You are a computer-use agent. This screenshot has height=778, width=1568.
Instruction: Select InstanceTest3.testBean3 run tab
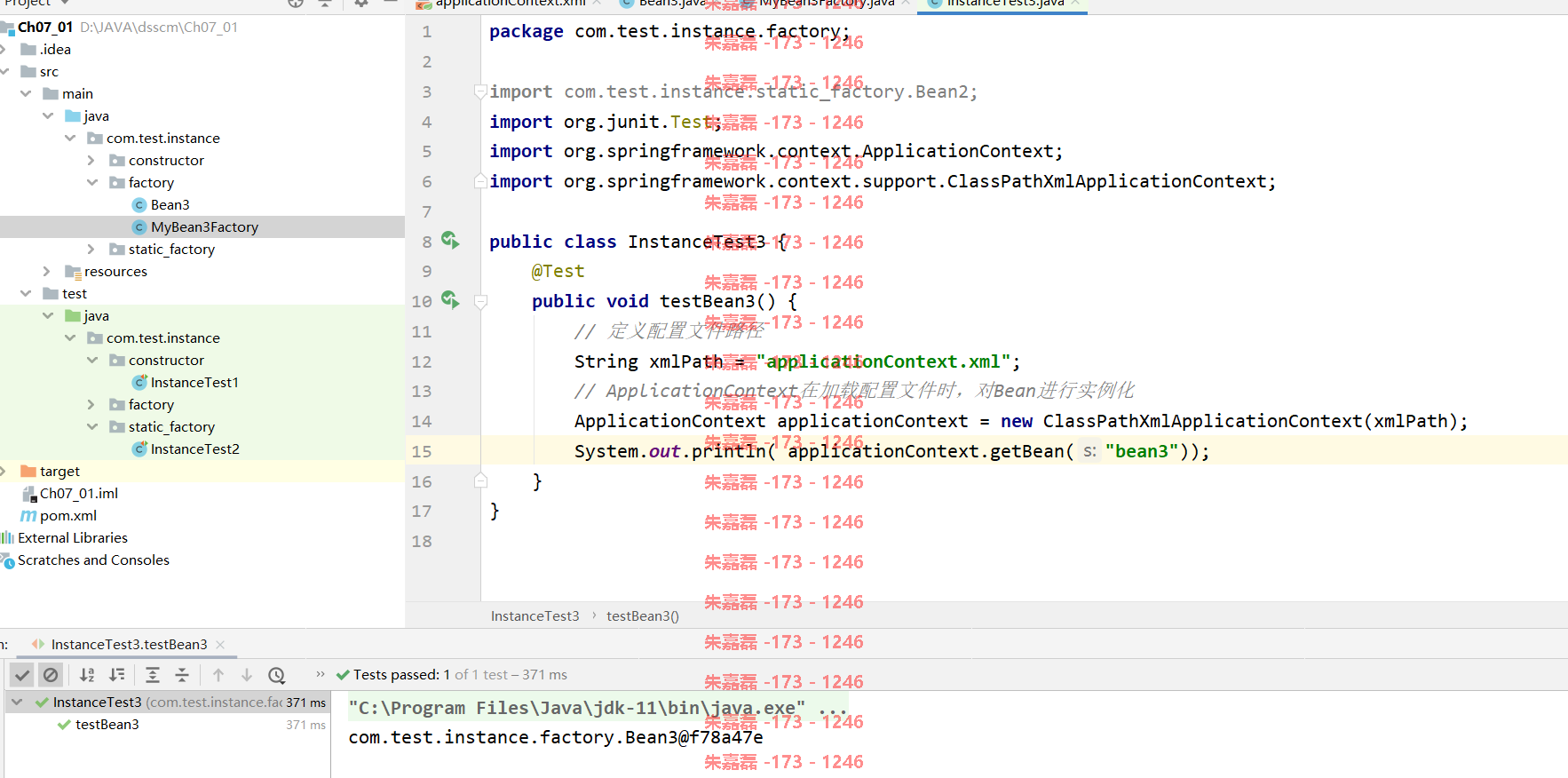tap(129, 644)
